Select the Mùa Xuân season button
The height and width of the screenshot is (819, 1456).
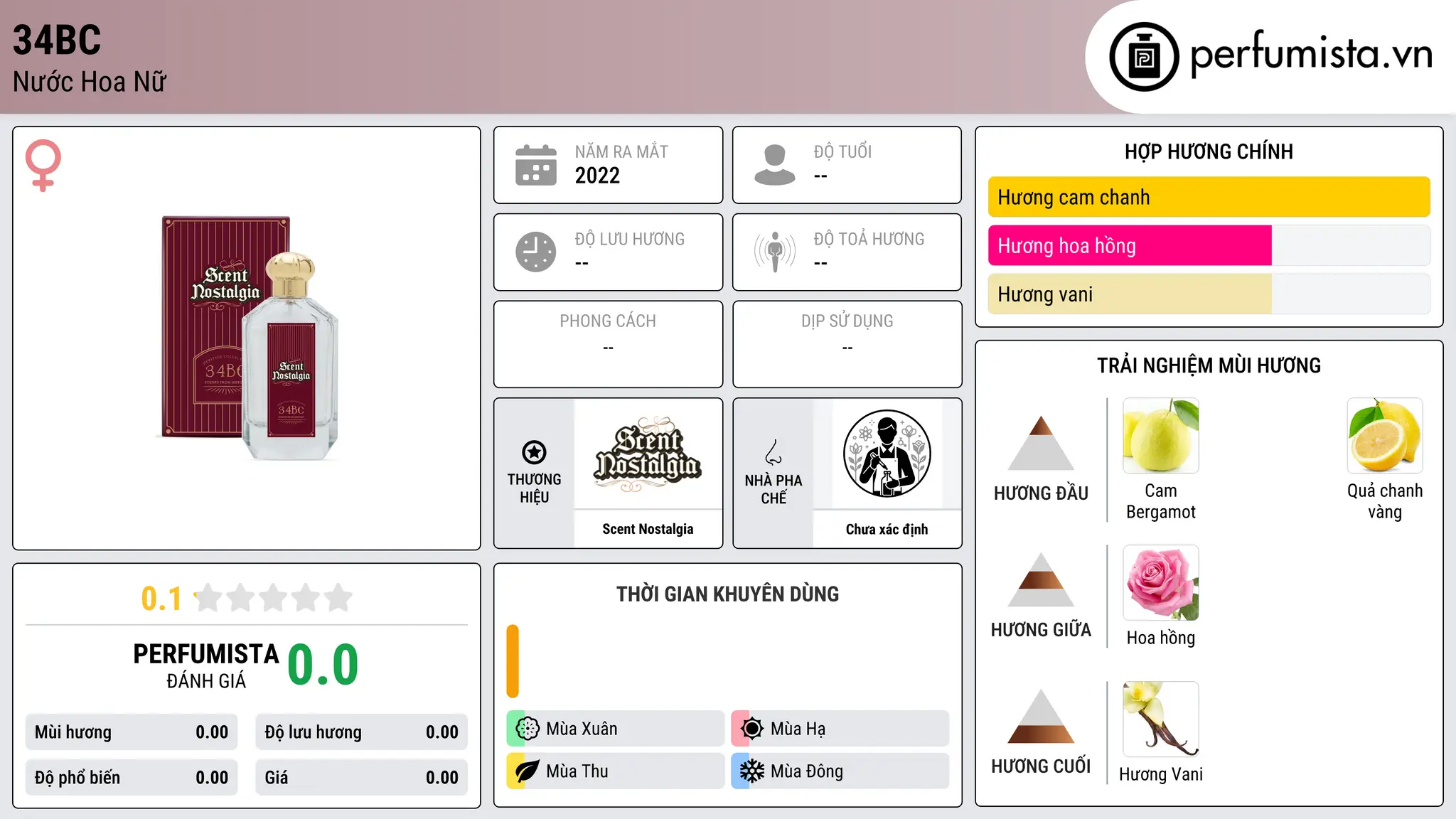click(x=615, y=729)
